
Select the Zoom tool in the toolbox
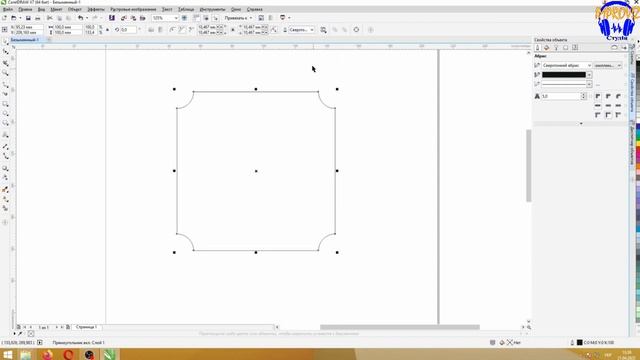coord(5,73)
